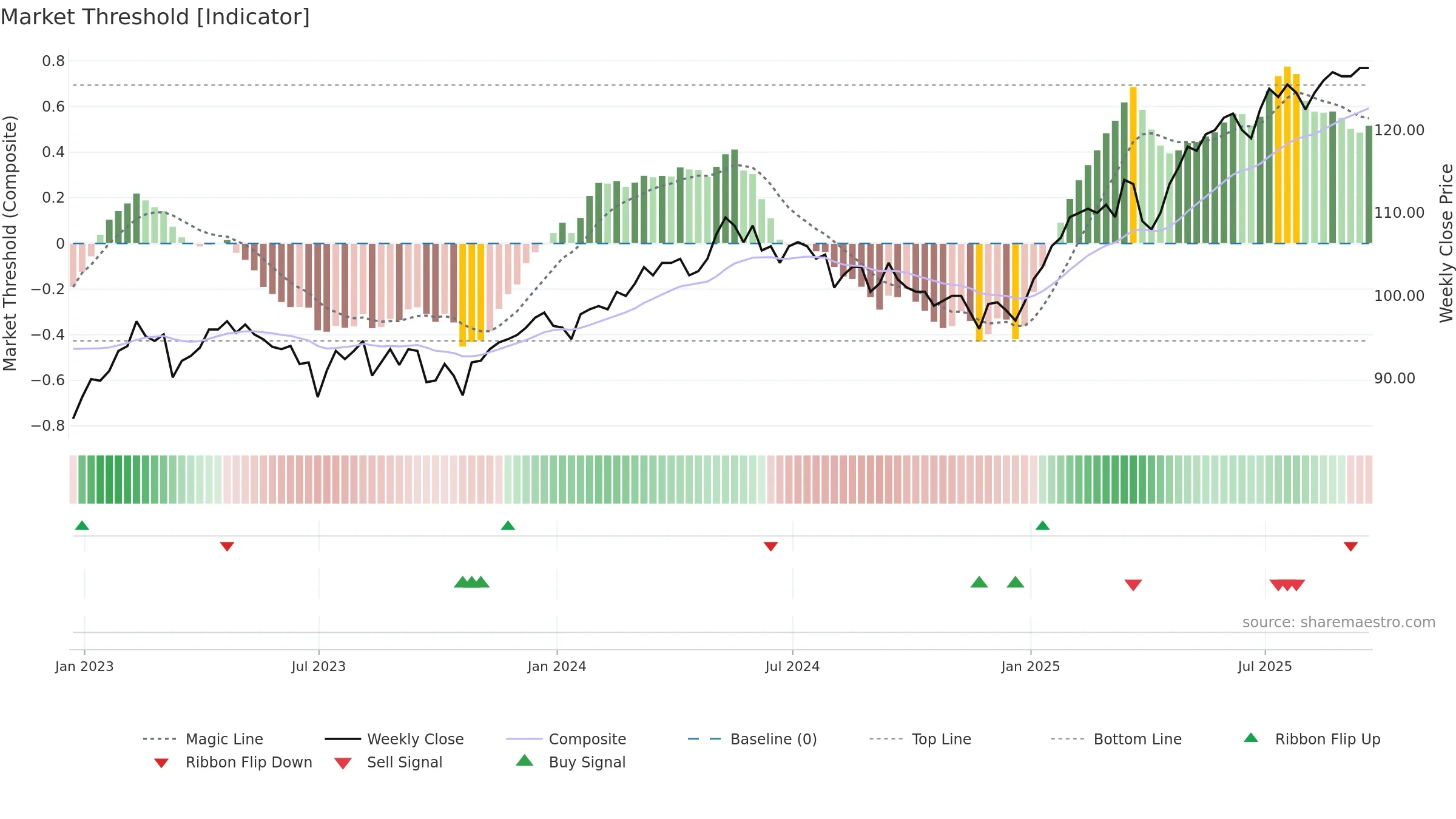Click the 110.00 price axis label
The width and height of the screenshot is (1456, 819).
[x=1400, y=212]
